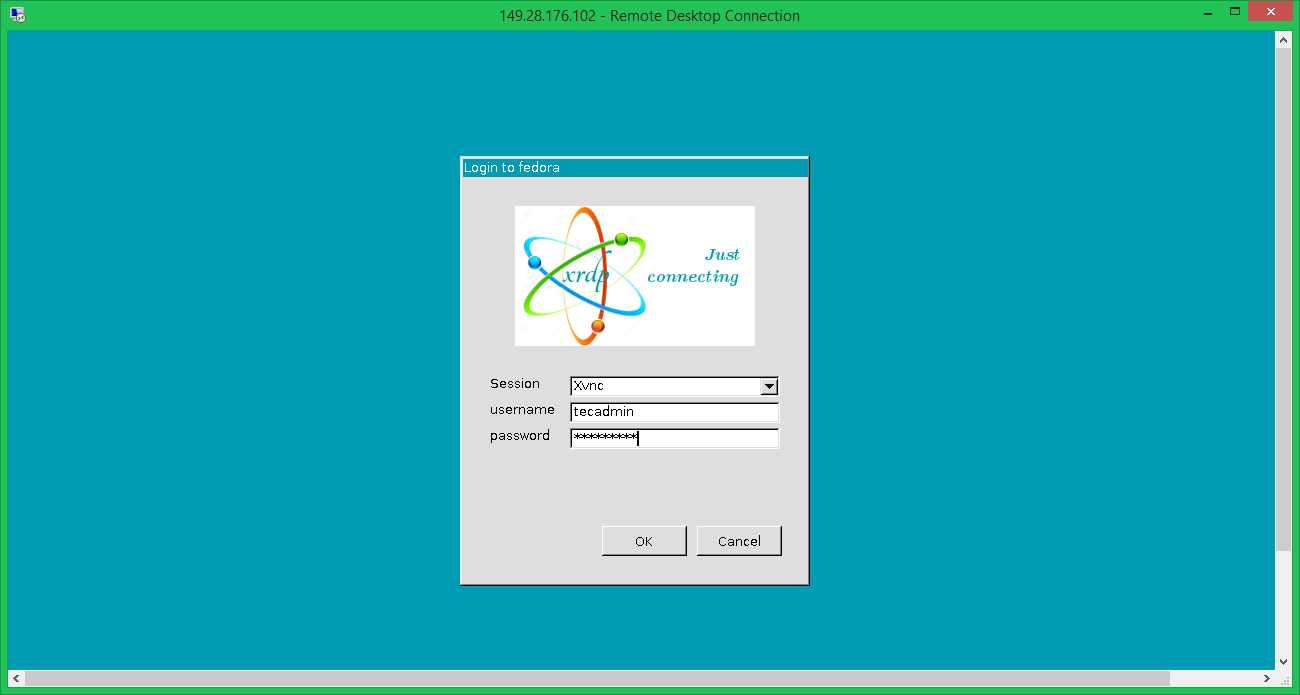Click the horizontal scrollbar left arrow
This screenshot has height=695, width=1300.
16,679
